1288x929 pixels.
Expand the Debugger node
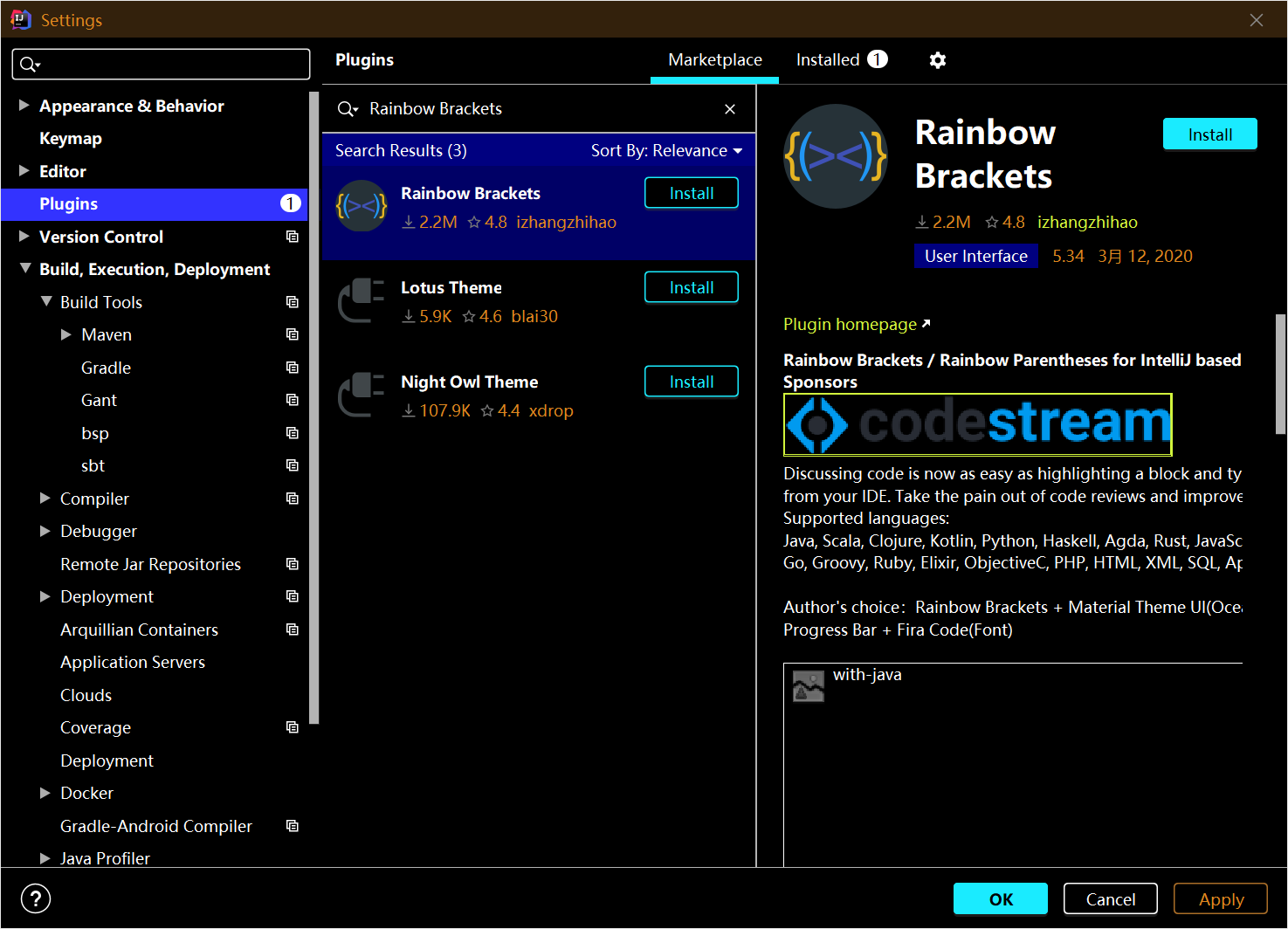(x=45, y=531)
